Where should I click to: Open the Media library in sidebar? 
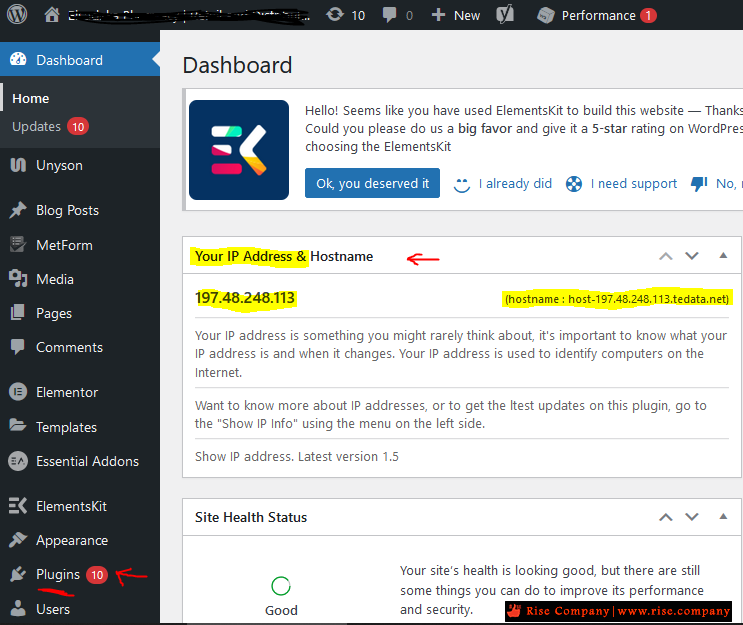[x=54, y=279]
